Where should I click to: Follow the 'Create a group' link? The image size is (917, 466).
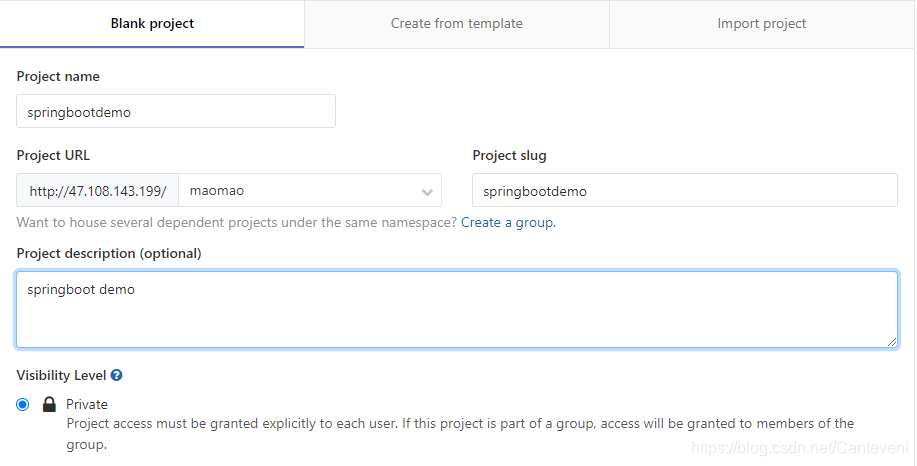[508, 222]
